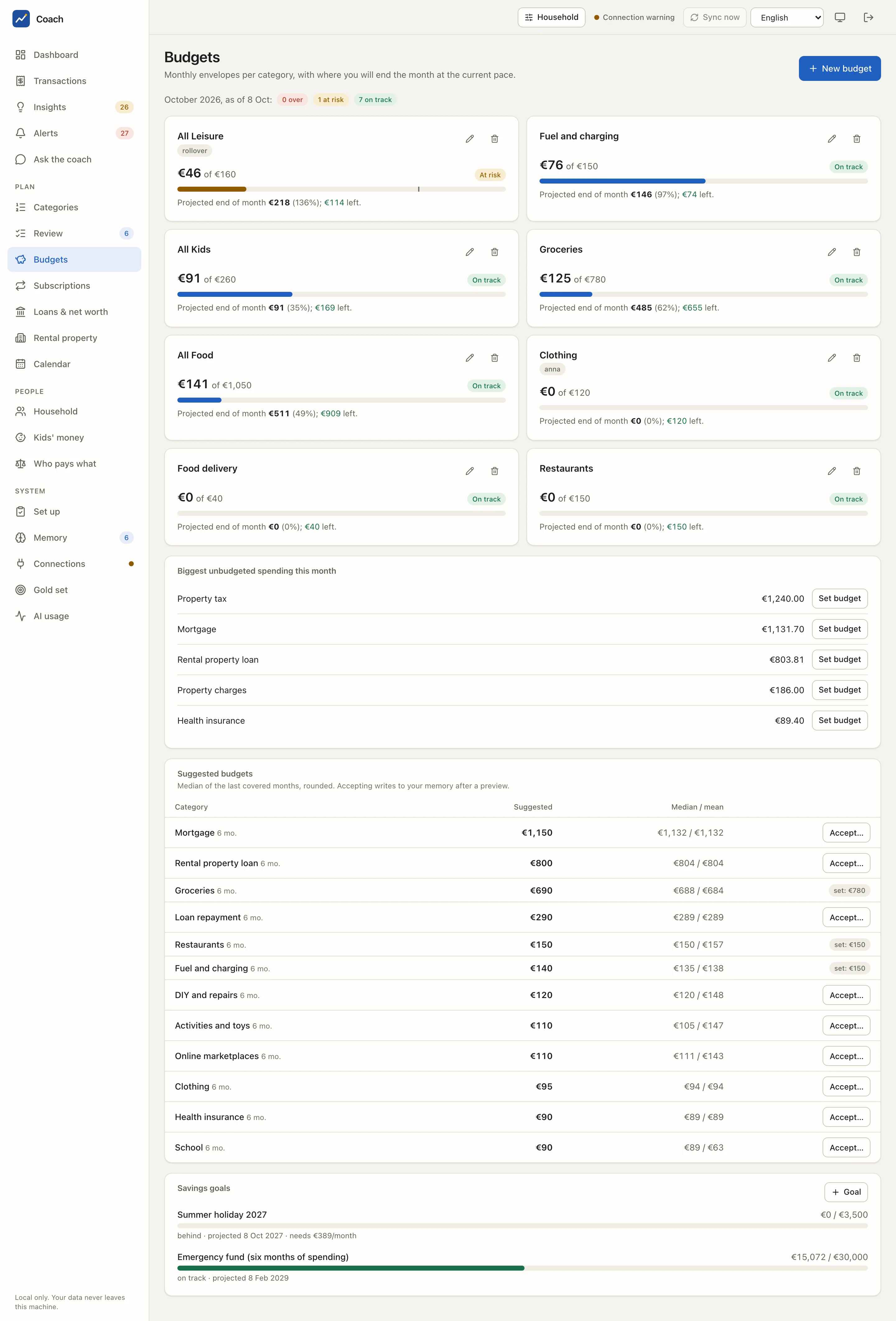Image resolution: width=896 pixels, height=1321 pixels.
Task: Click the Emergency fund progress bar
Action: 522,1268
